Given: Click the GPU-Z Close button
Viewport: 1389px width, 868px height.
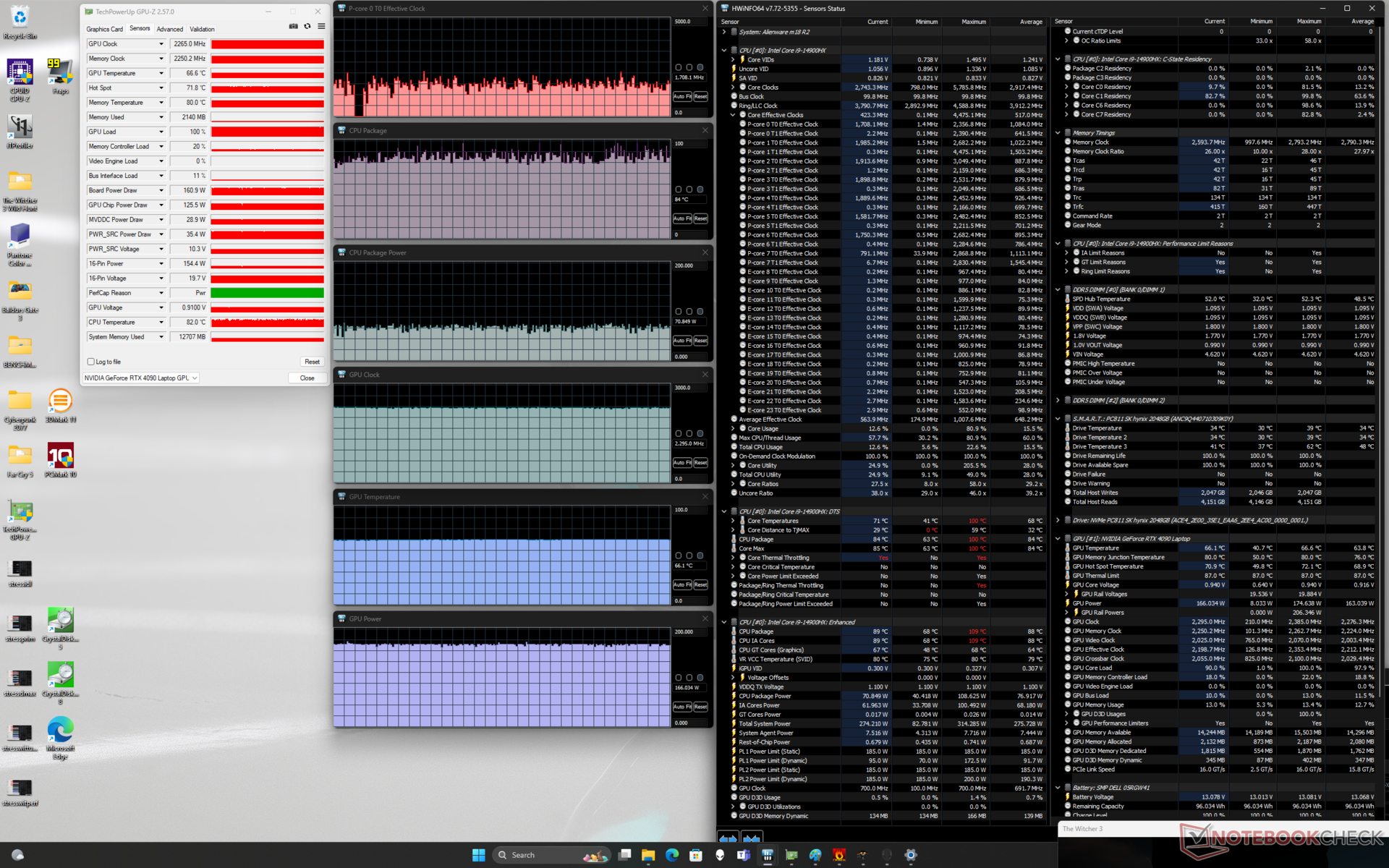Looking at the screenshot, I should pos(307,378).
